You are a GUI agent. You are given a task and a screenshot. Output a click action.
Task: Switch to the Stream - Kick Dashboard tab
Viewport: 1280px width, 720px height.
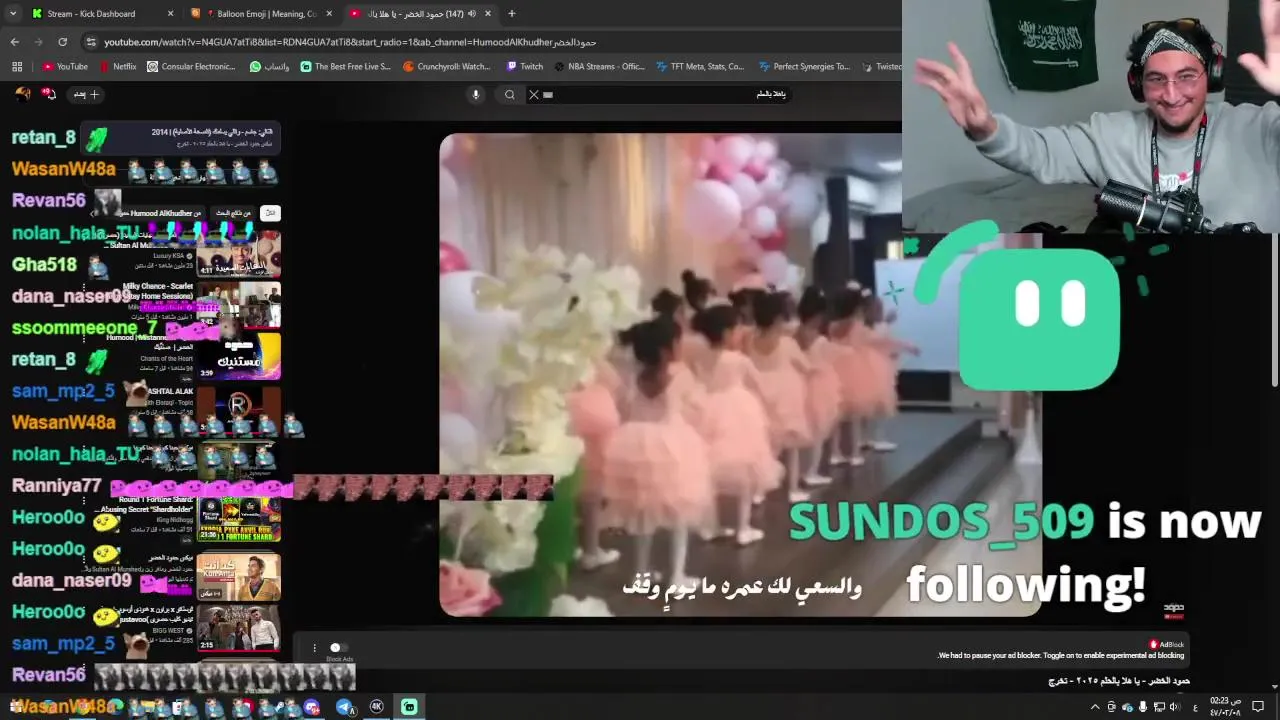point(100,14)
